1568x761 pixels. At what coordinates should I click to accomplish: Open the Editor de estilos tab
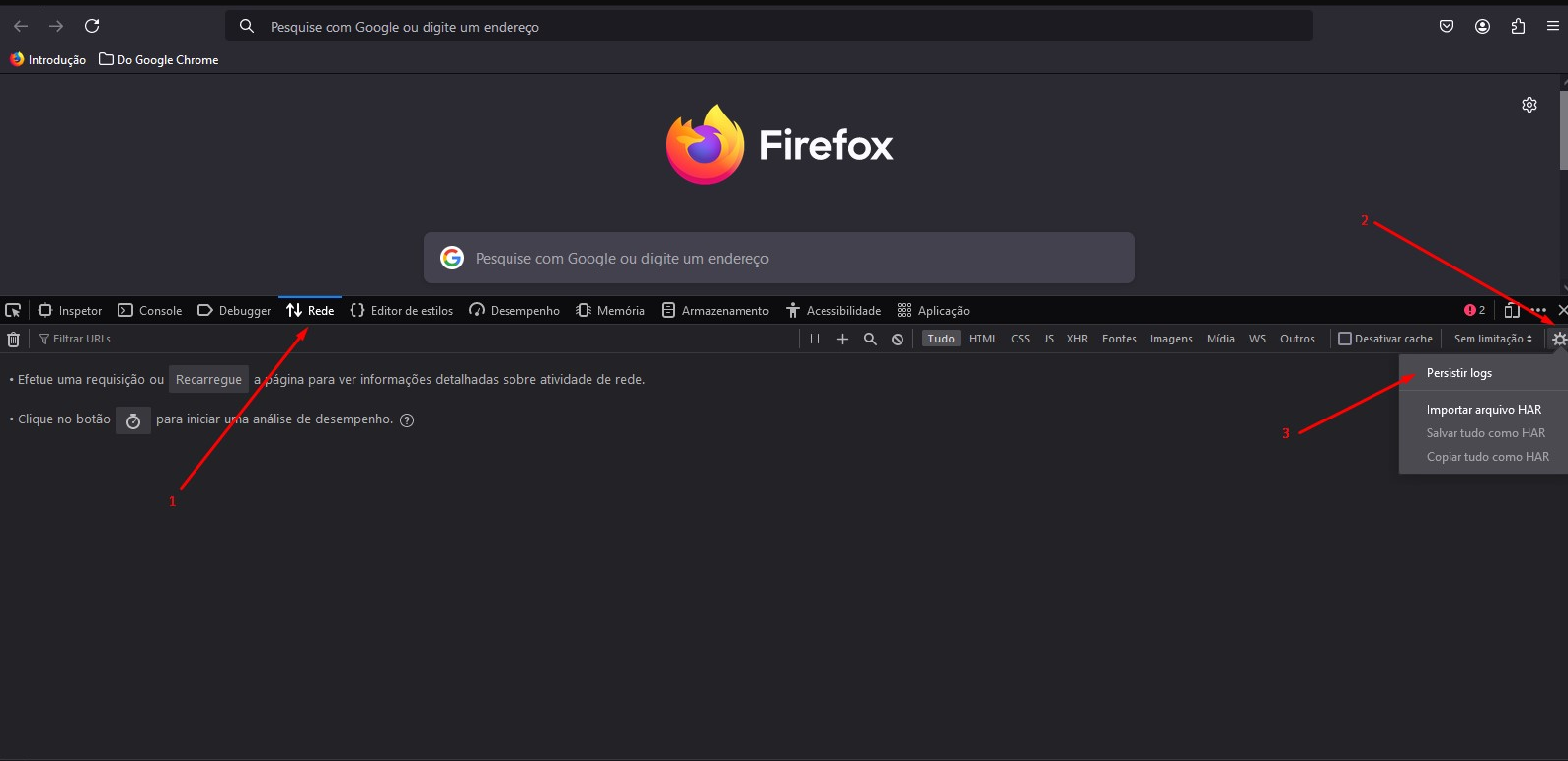[402, 310]
